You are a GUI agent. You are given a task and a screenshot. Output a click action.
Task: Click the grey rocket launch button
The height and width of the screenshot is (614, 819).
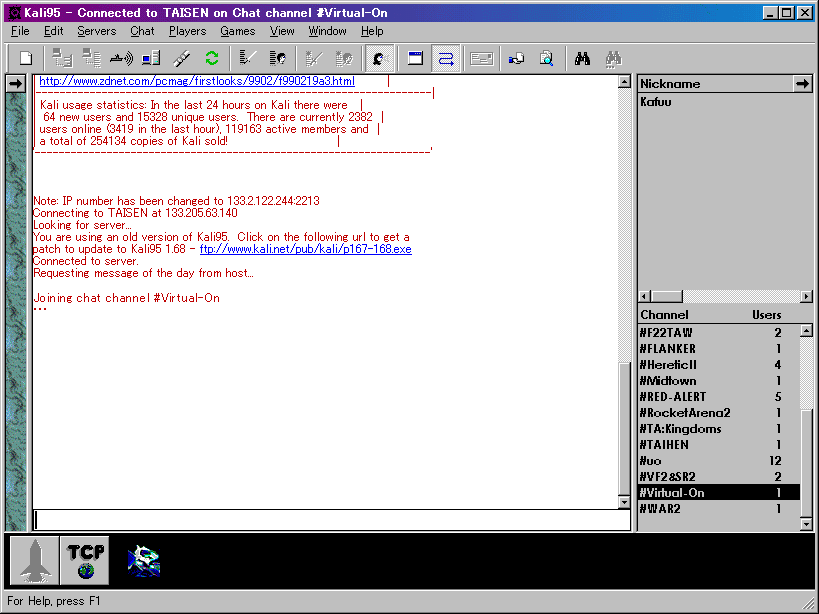pos(34,561)
